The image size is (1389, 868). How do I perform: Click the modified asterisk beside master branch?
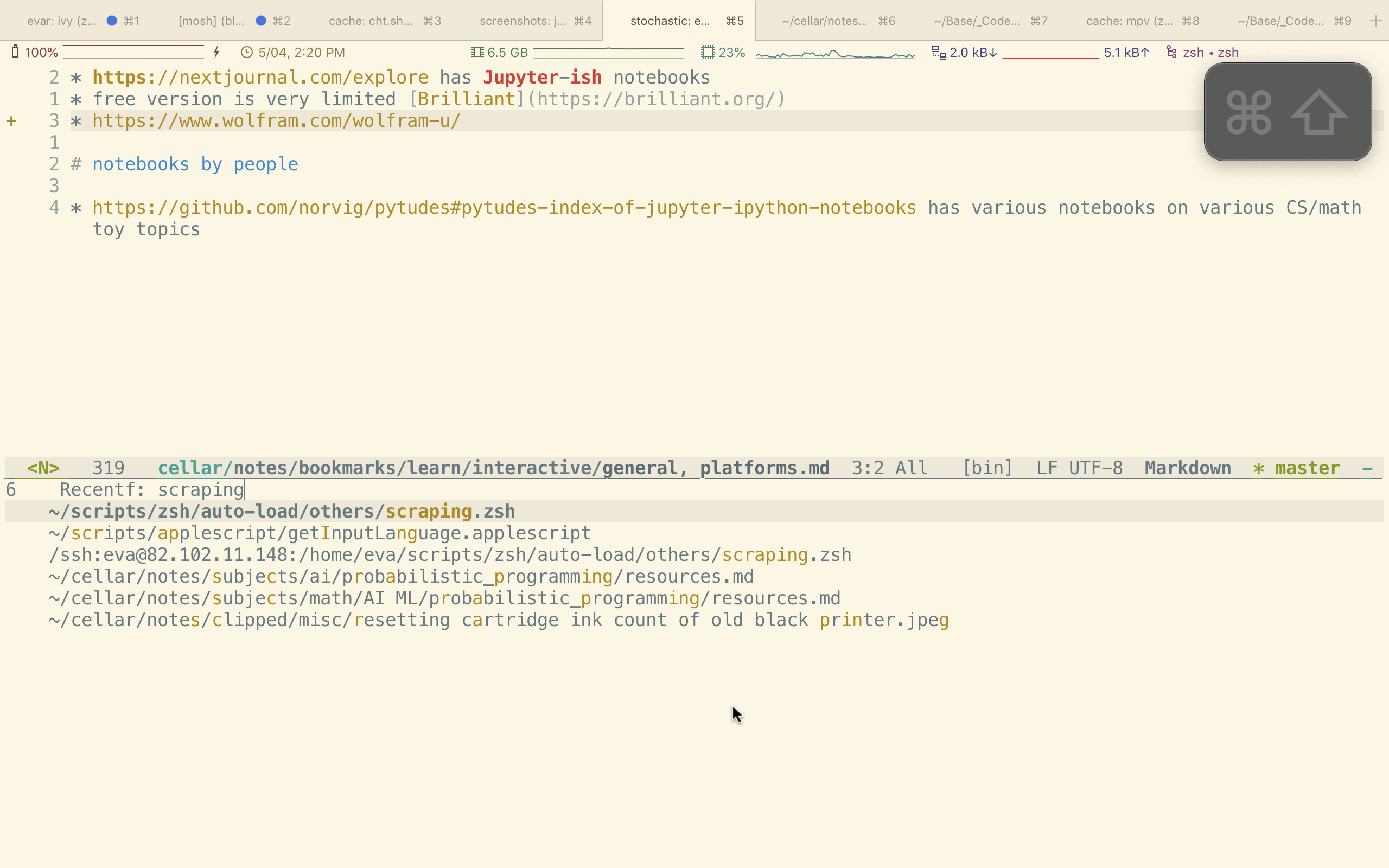1258,468
